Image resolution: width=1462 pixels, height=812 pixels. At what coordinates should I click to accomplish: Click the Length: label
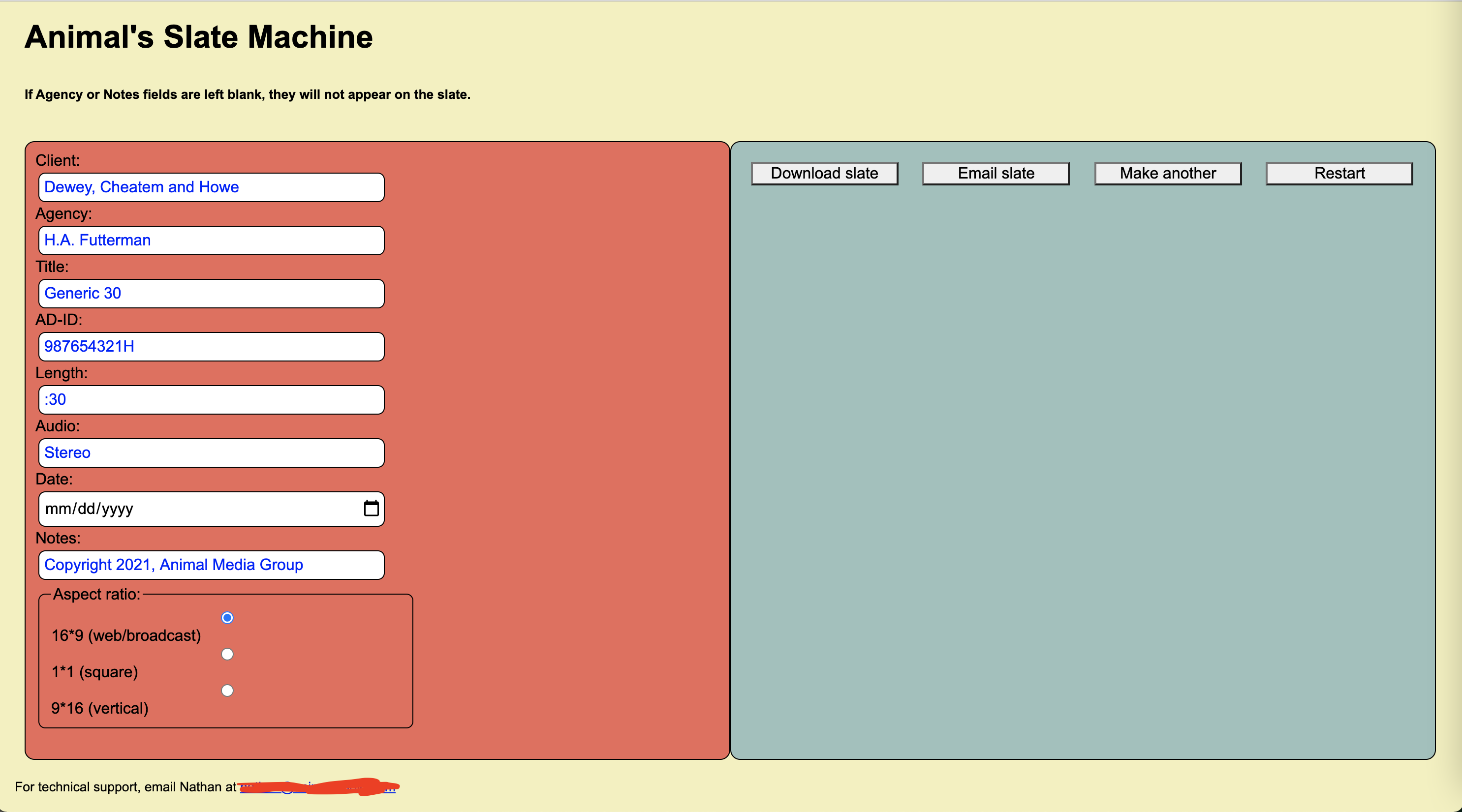(62, 373)
